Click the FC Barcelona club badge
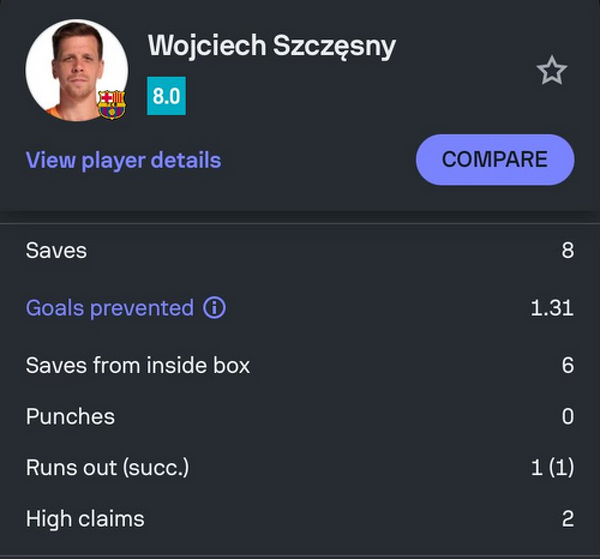The image size is (600, 559). click(x=111, y=104)
